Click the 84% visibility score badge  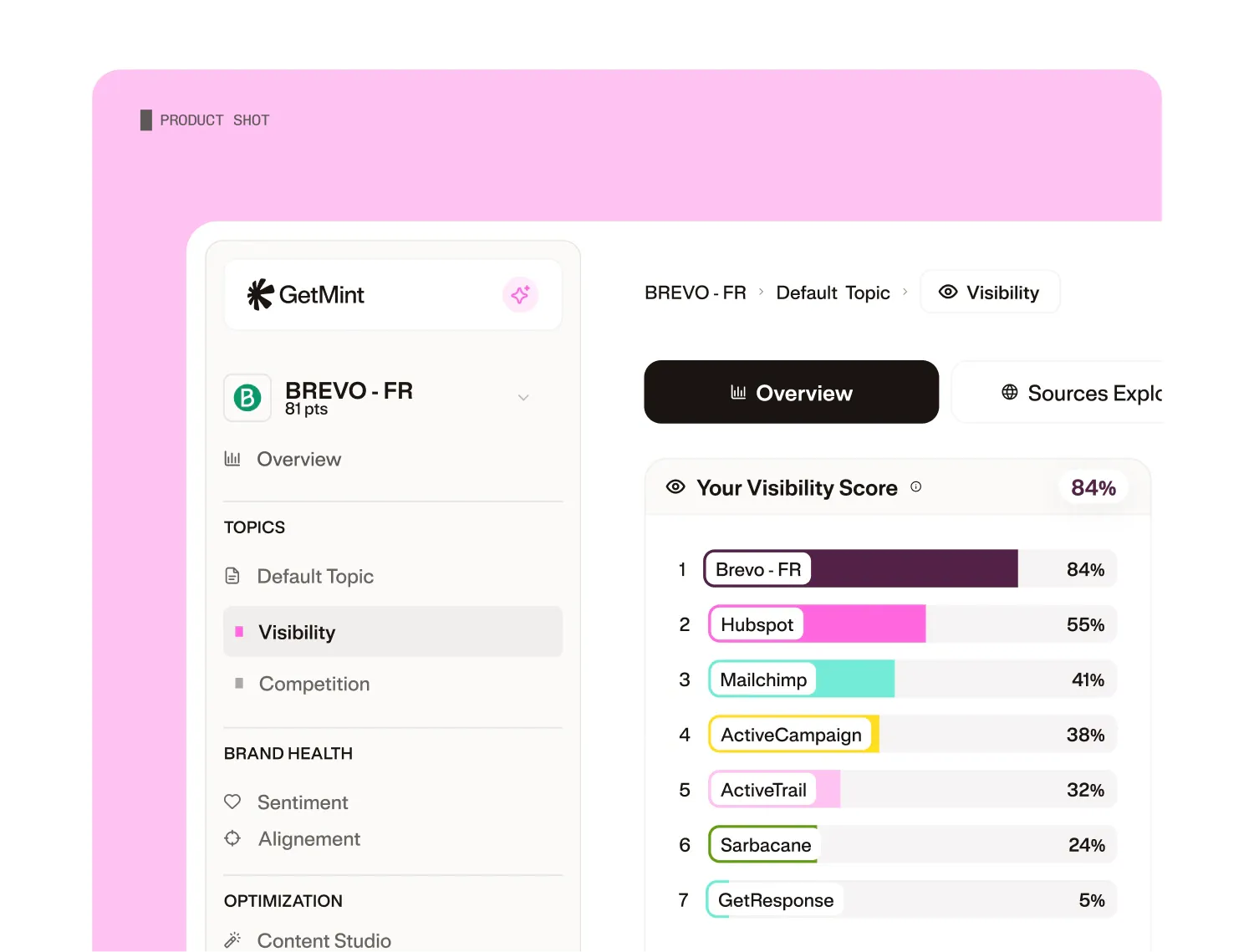(x=1093, y=487)
